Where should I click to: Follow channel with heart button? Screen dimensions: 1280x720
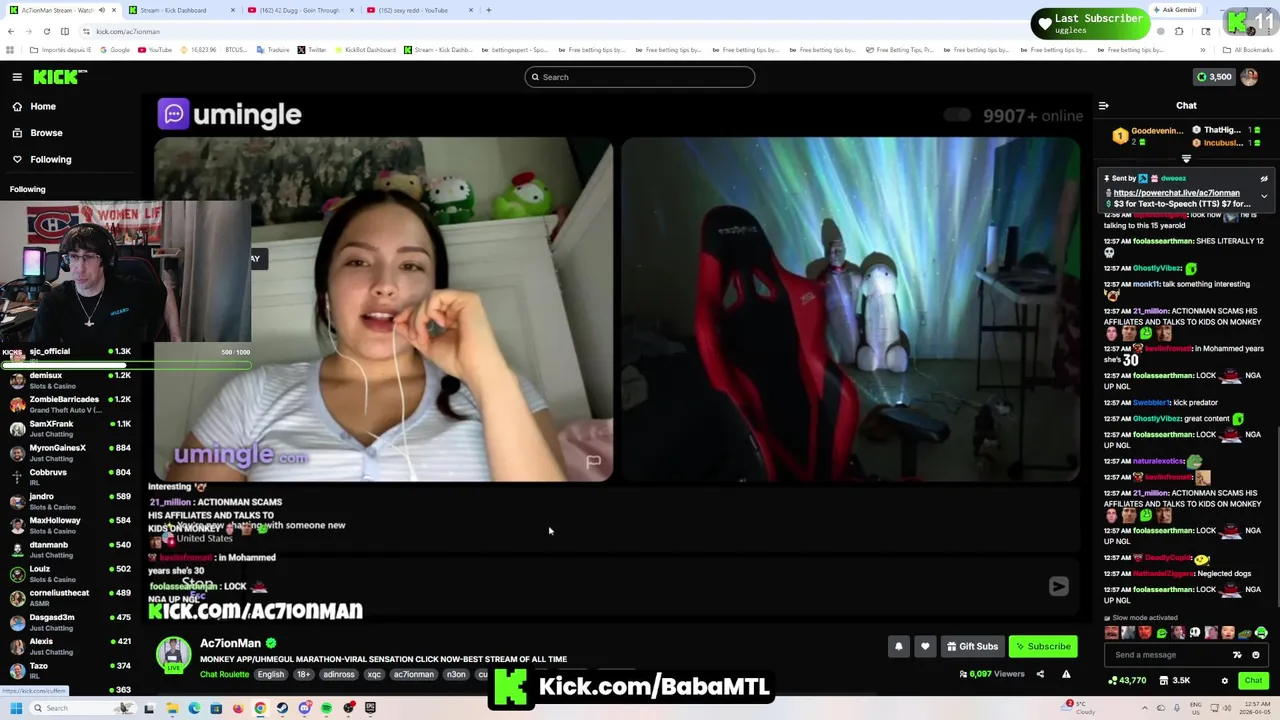tap(925, 646)
